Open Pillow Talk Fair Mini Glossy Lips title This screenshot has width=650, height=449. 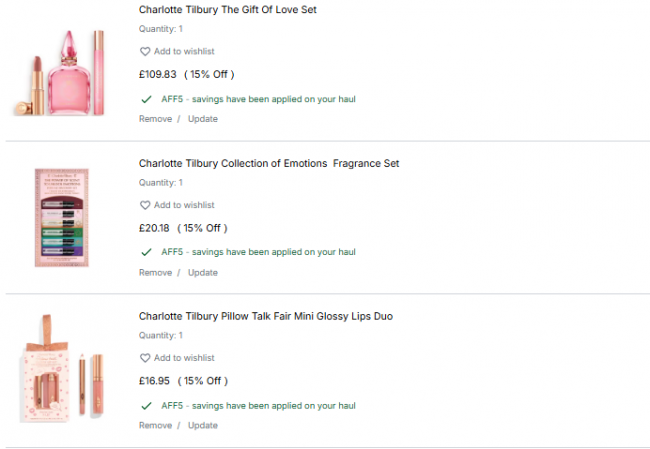[x=266, y=316]
